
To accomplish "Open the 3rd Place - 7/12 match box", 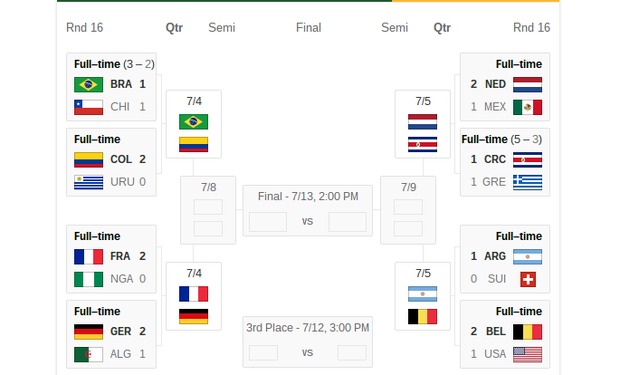I will tap(308, 342).
